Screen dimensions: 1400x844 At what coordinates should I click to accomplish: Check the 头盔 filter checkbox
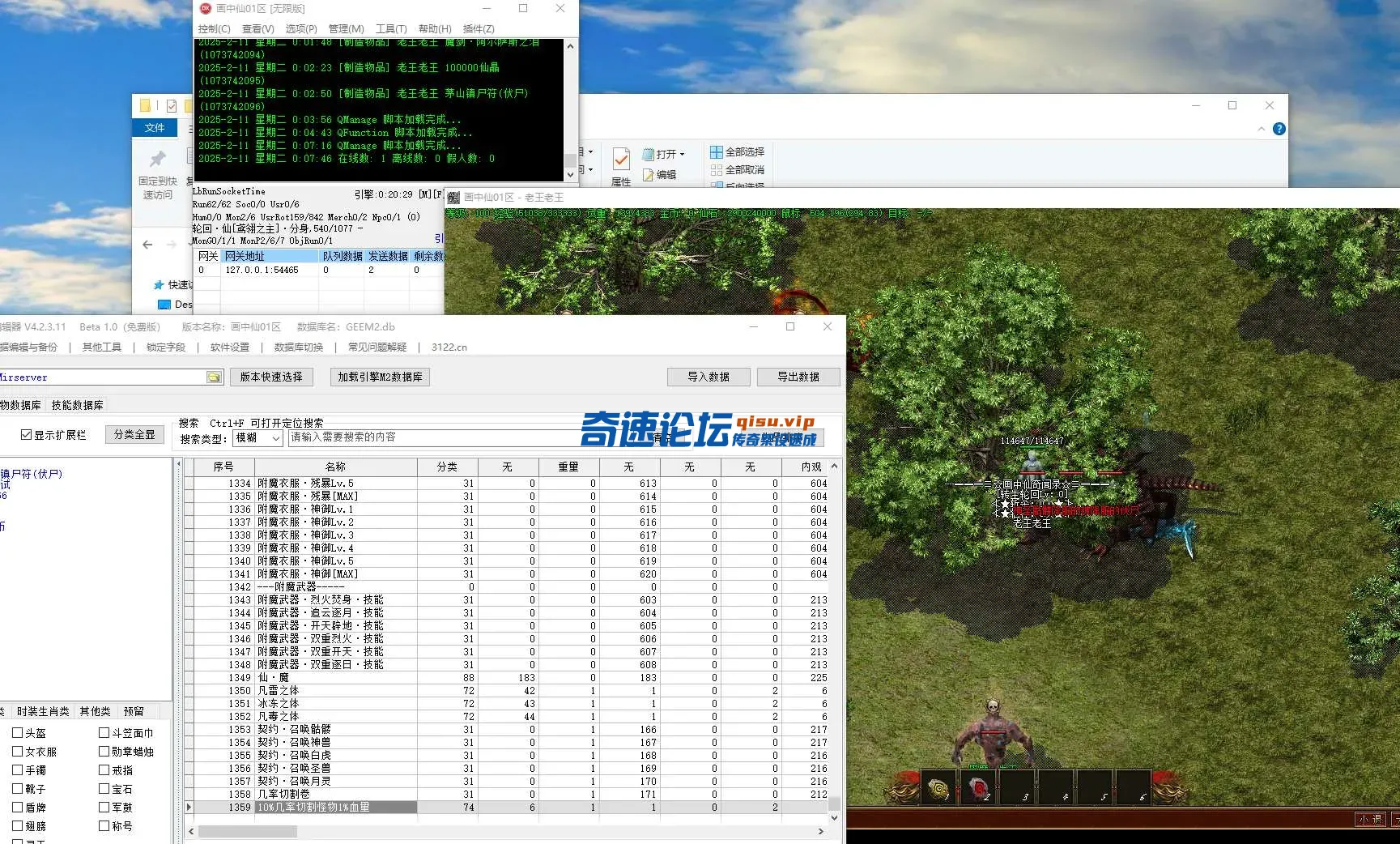(17, 732)
